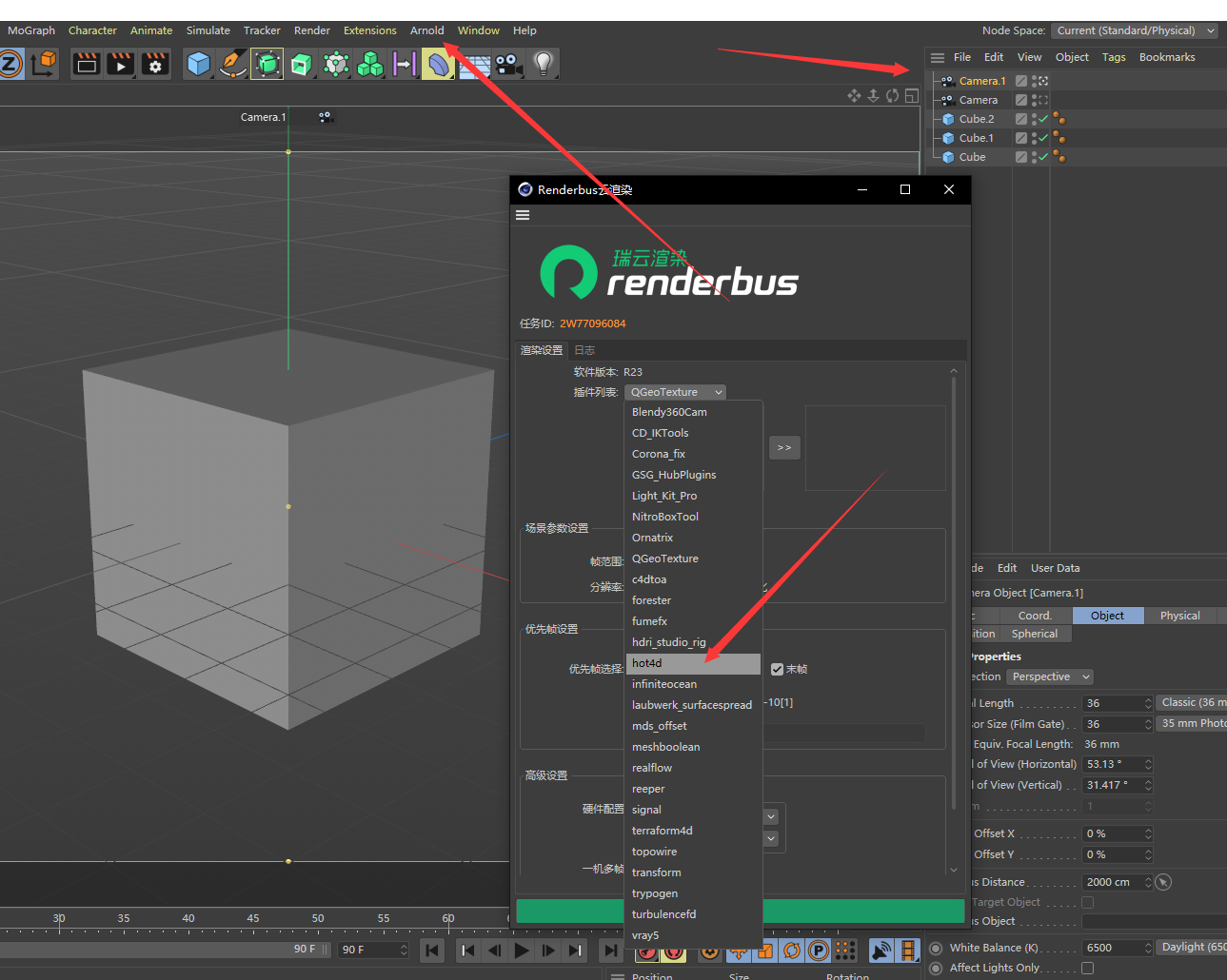Open Edit Render Settings clapperboard gear icon

154,64
